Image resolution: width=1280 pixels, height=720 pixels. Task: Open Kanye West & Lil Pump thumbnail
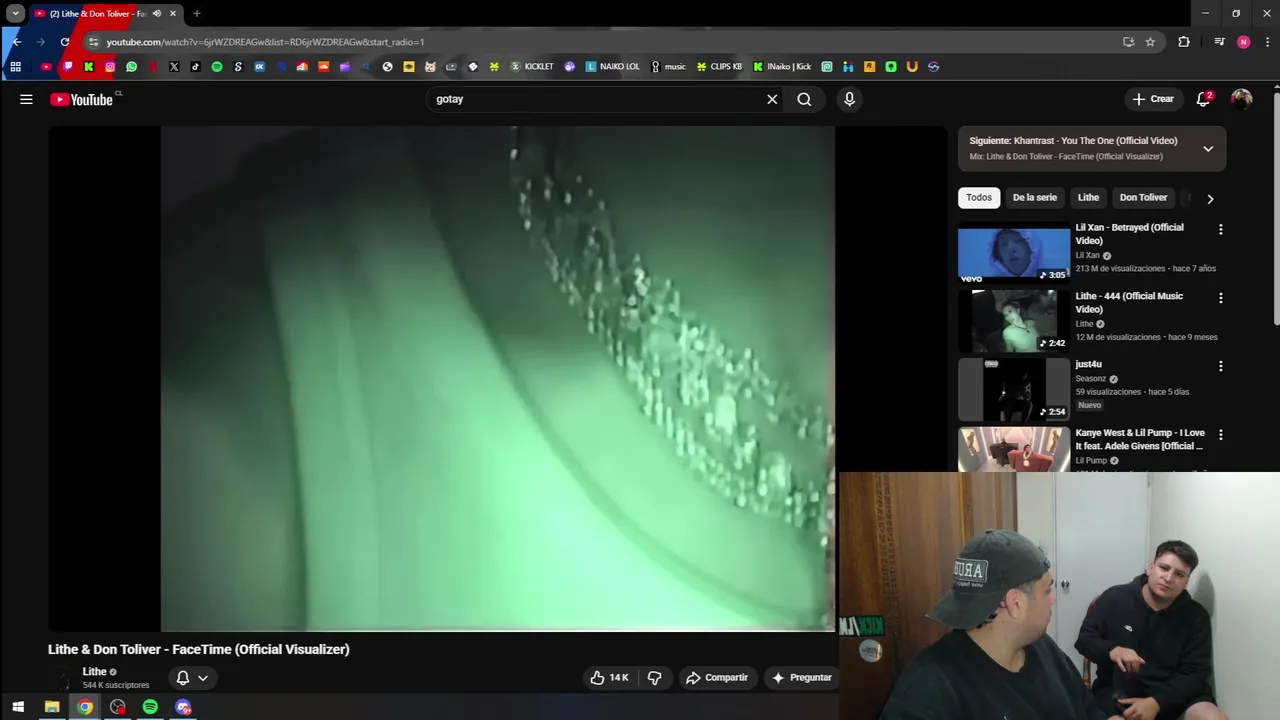pyautogui.click(x=1014, y=450)
